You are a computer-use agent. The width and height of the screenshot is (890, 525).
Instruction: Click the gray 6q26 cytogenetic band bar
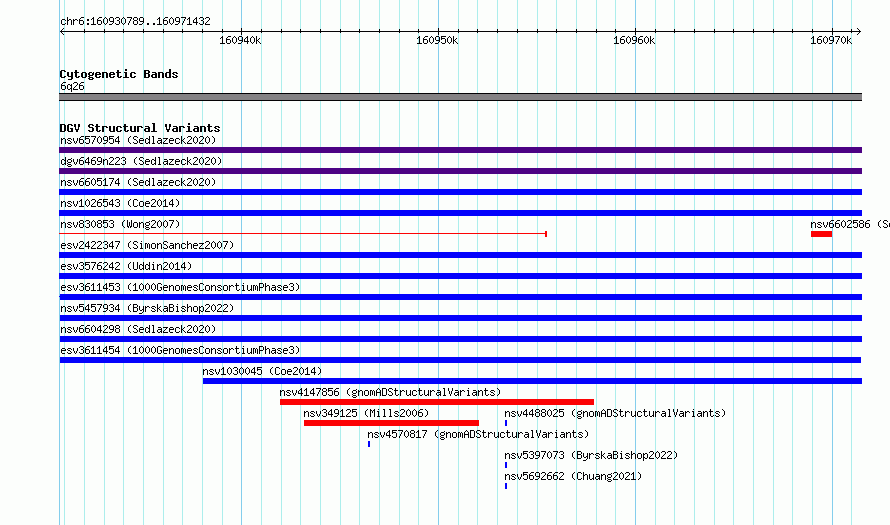click(460, 97)
